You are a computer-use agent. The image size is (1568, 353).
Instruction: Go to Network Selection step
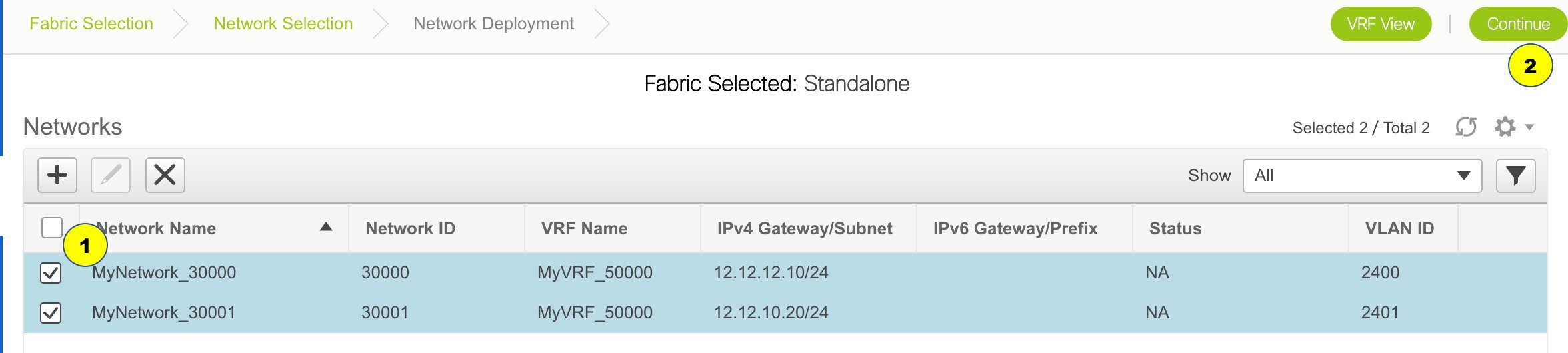(283, 23)
